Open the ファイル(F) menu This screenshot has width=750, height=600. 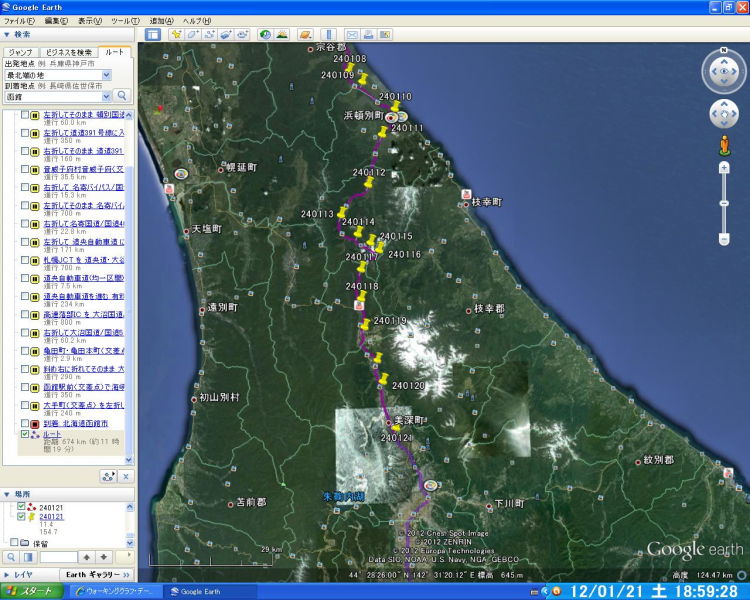pyautogui.click(x=19, y=21)
